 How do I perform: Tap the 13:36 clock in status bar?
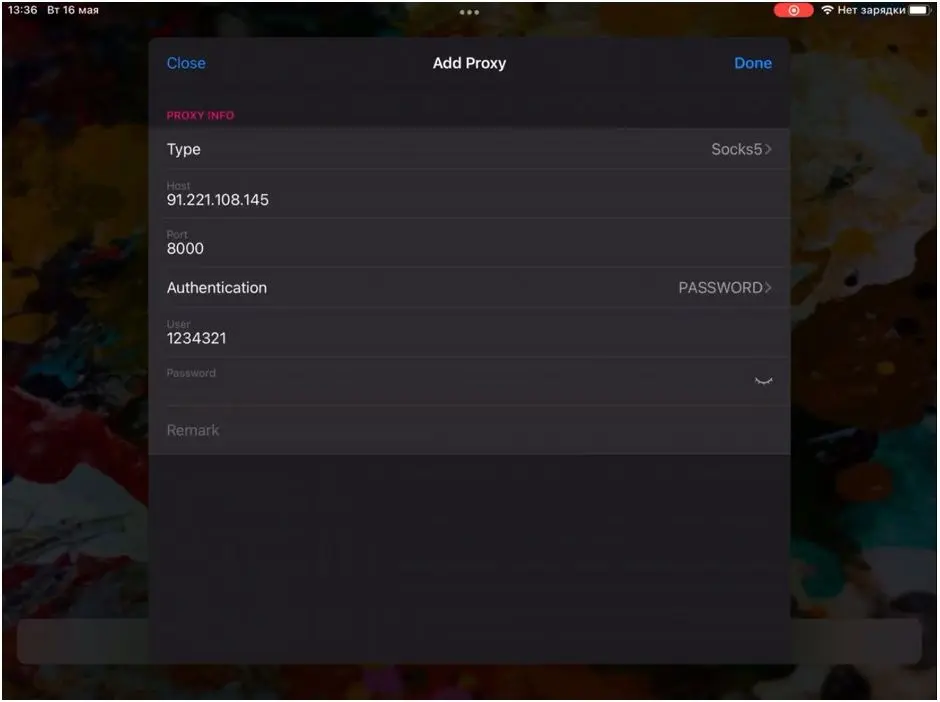click(22, 10)
